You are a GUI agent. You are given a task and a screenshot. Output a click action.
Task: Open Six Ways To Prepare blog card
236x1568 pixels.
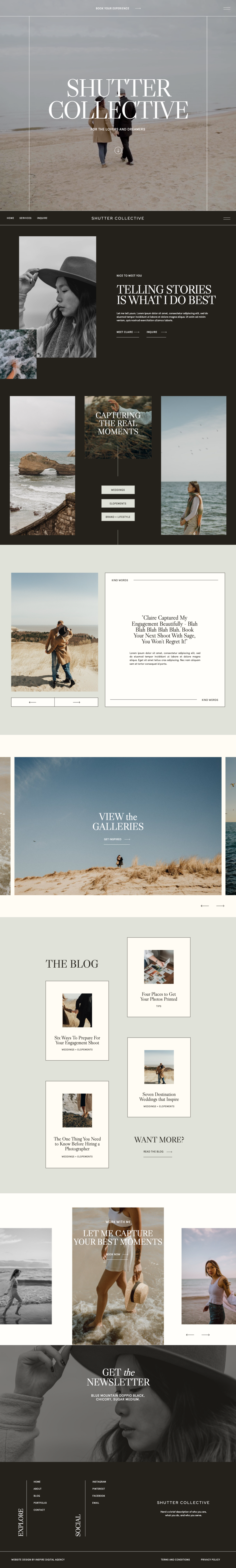coord(77,1021)
